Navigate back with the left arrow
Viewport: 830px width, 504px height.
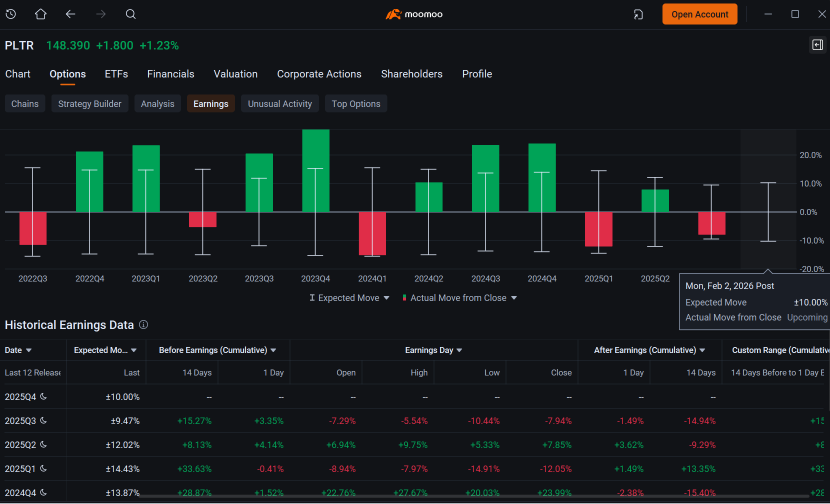point(70,14)
